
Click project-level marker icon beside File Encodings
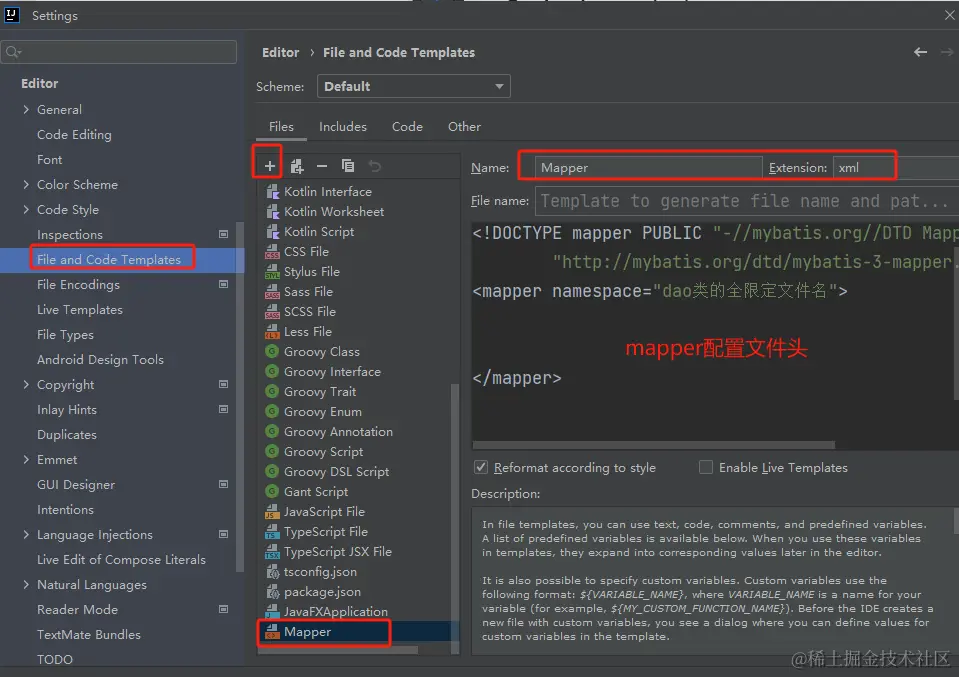(223, 284)
